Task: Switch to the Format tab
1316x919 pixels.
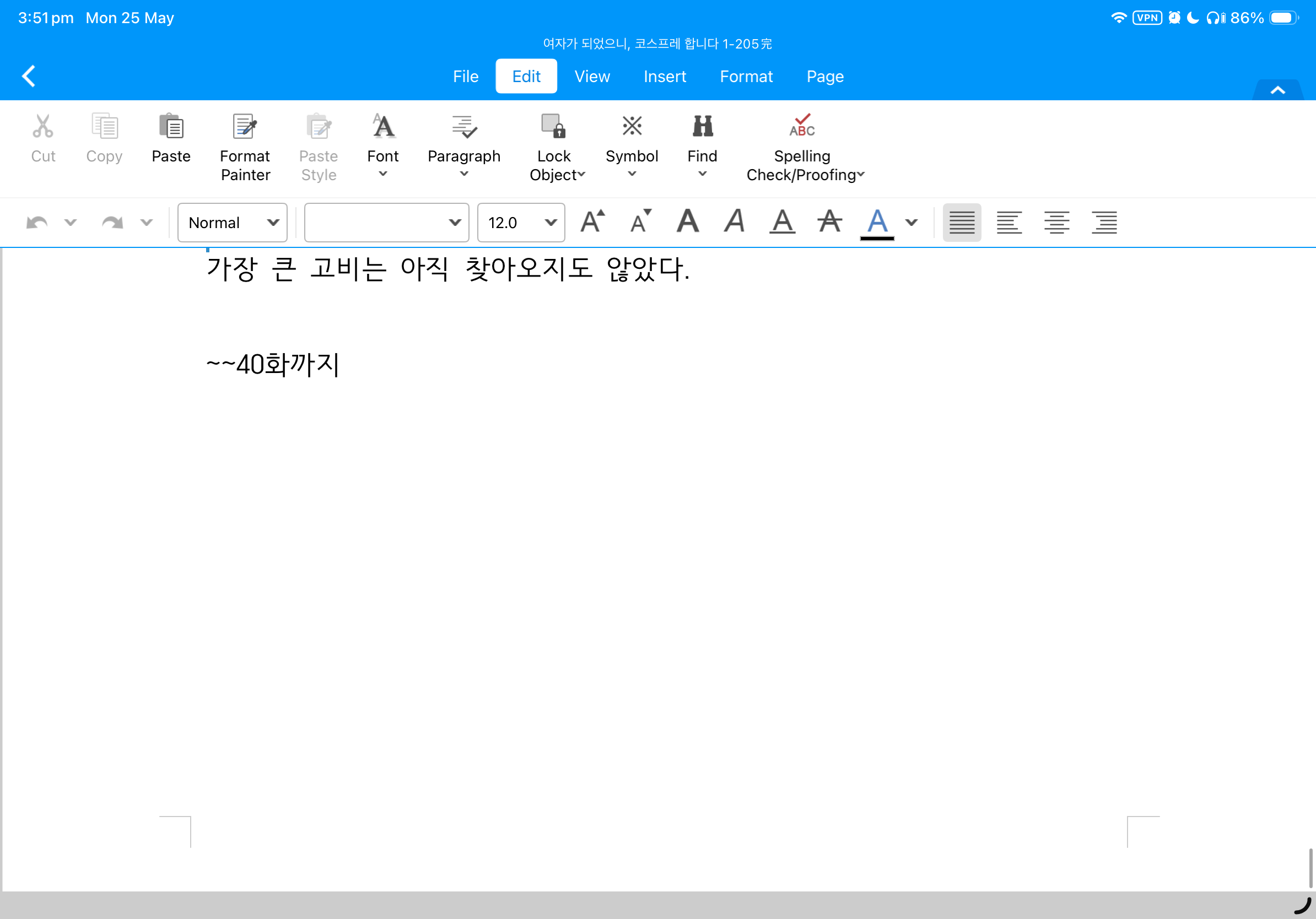Action: [x=746, y=76]
